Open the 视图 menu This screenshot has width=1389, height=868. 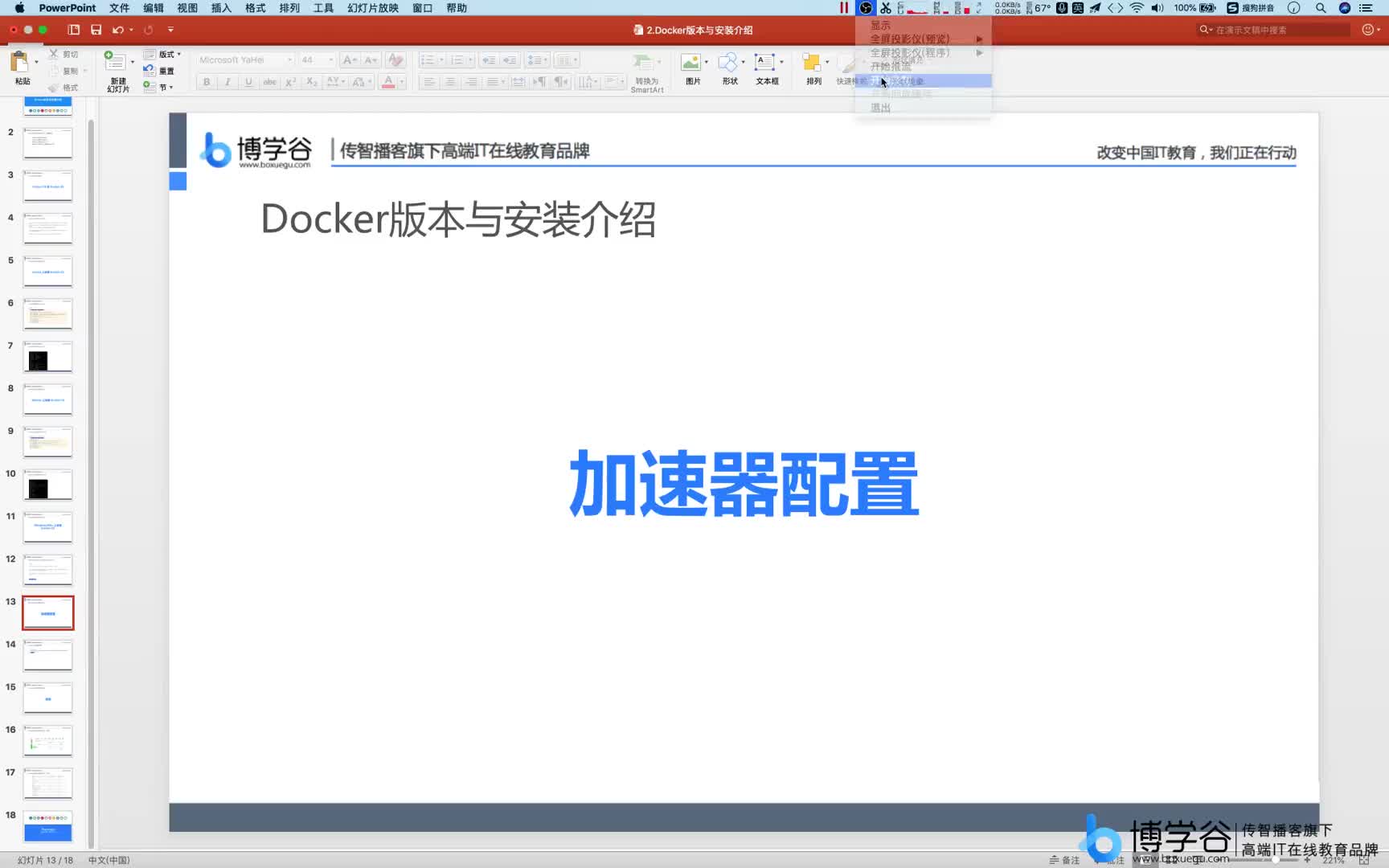click(x=187, y=8)
